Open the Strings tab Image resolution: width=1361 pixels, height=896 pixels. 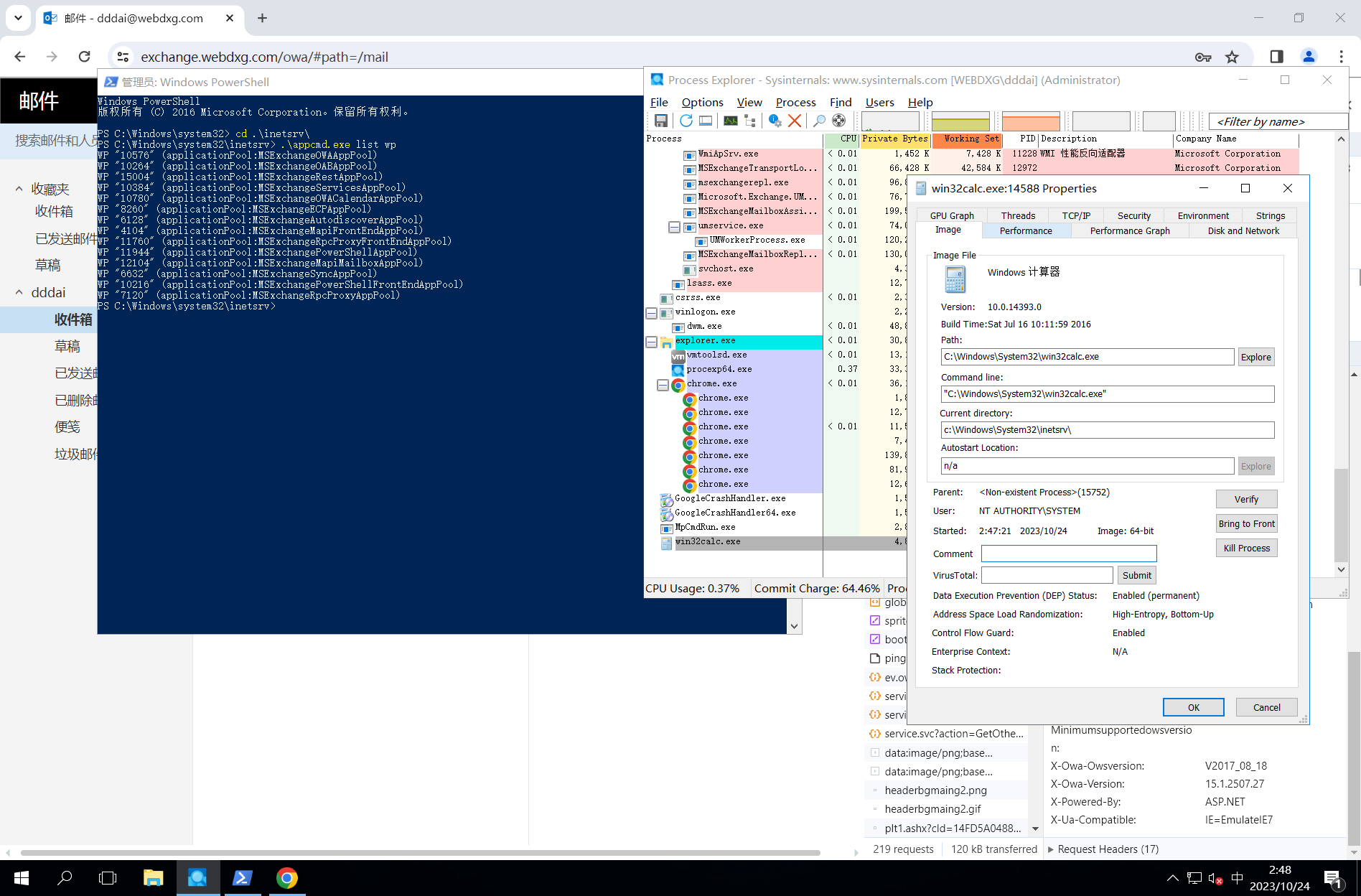[x=1271, y=215]
